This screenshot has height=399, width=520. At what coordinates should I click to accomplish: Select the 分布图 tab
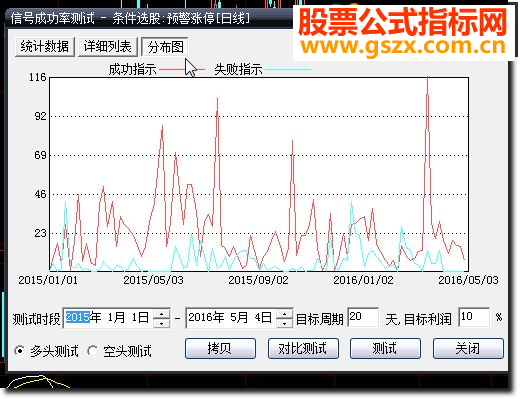point(165,47)
